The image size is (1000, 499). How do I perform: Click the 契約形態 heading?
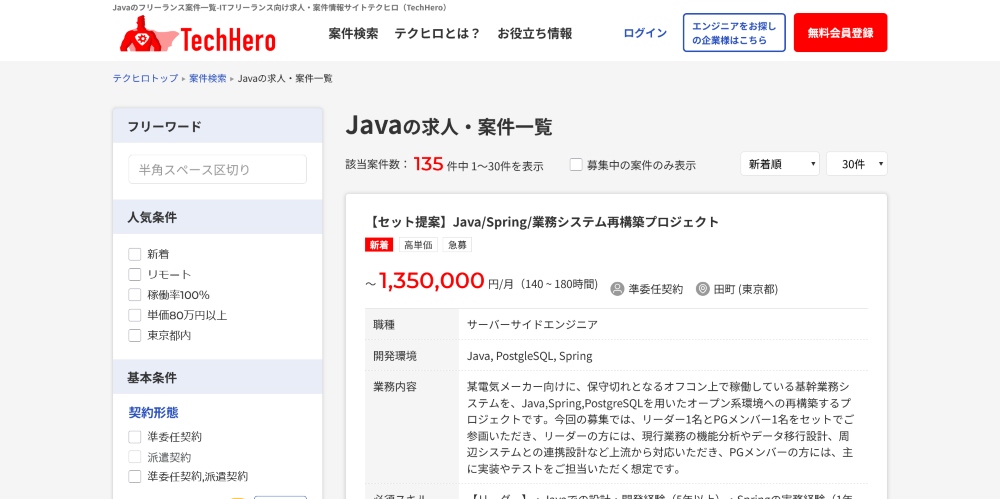[x=154, y=413]
